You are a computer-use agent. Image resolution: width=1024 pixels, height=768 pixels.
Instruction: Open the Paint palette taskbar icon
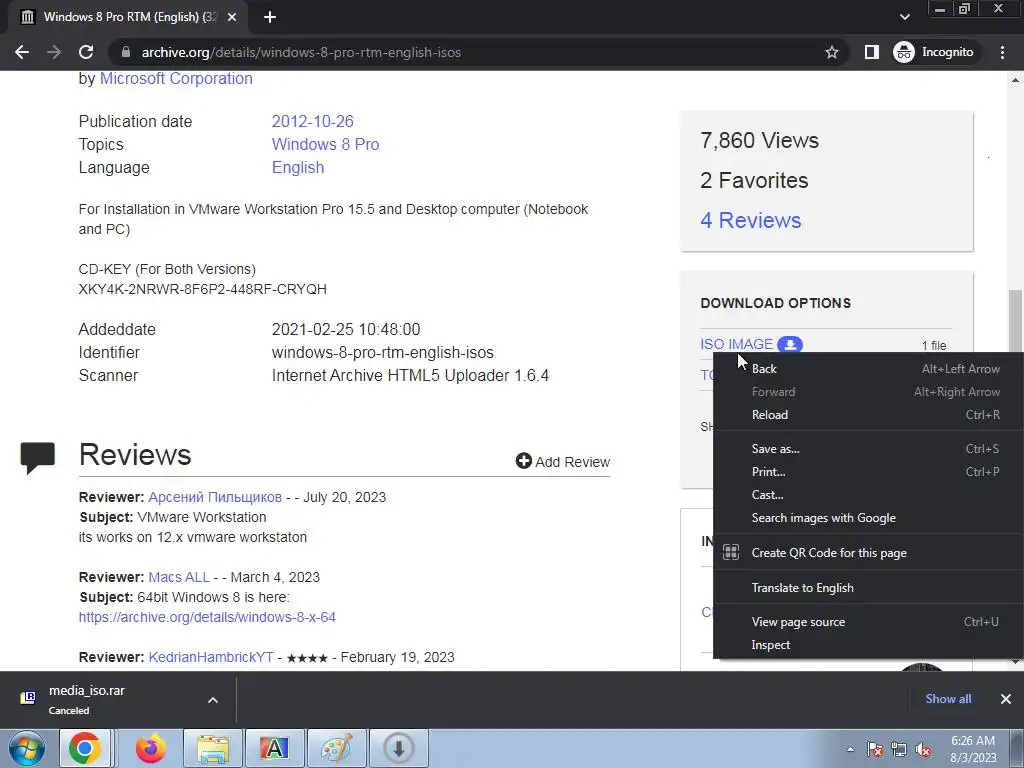tap(337, 748)
